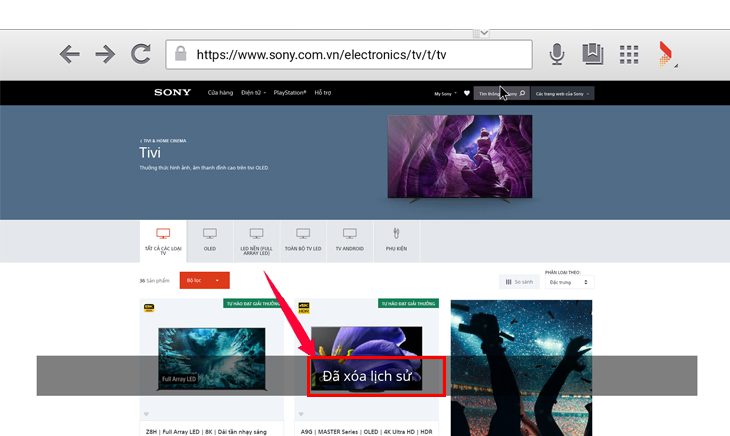Favorite the A9G TV with its heart icon
Screen dimensions: 730x436
coord(301,414)
